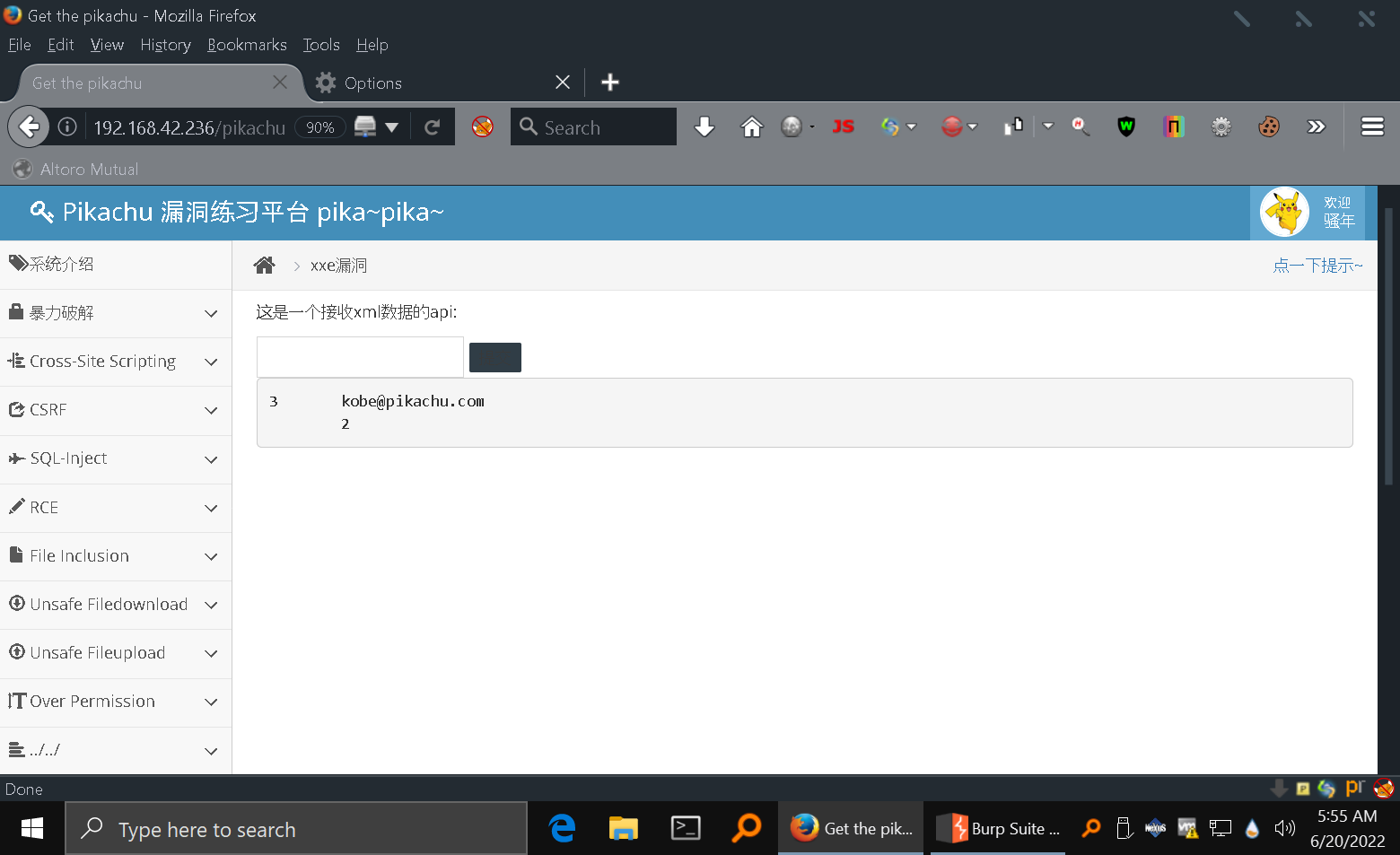Open the 系统介绍 sidebar item
1400x855 pixels.
pyautogui.click(x=116, y=265)
